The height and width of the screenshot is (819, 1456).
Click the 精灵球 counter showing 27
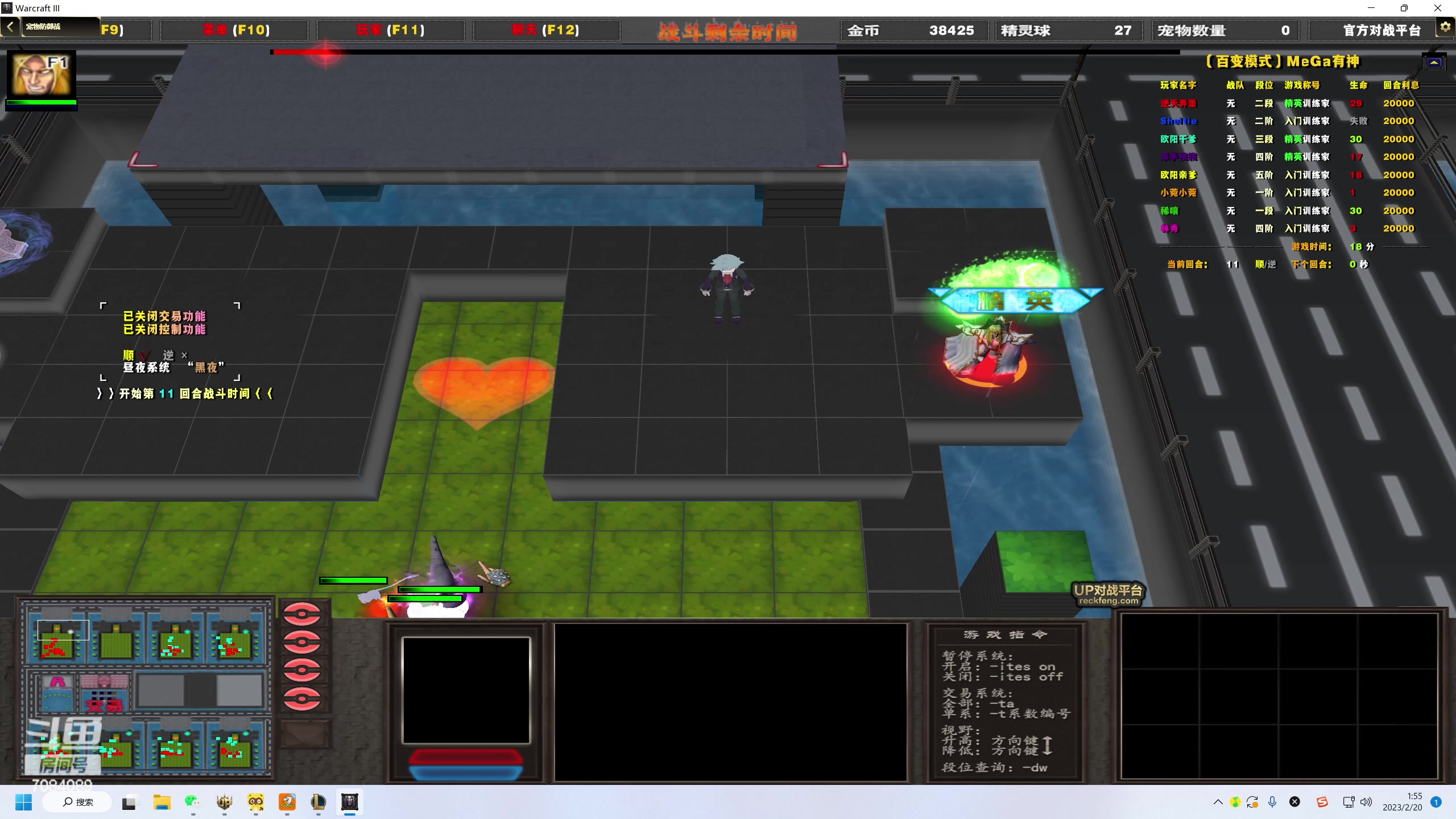1068,30
